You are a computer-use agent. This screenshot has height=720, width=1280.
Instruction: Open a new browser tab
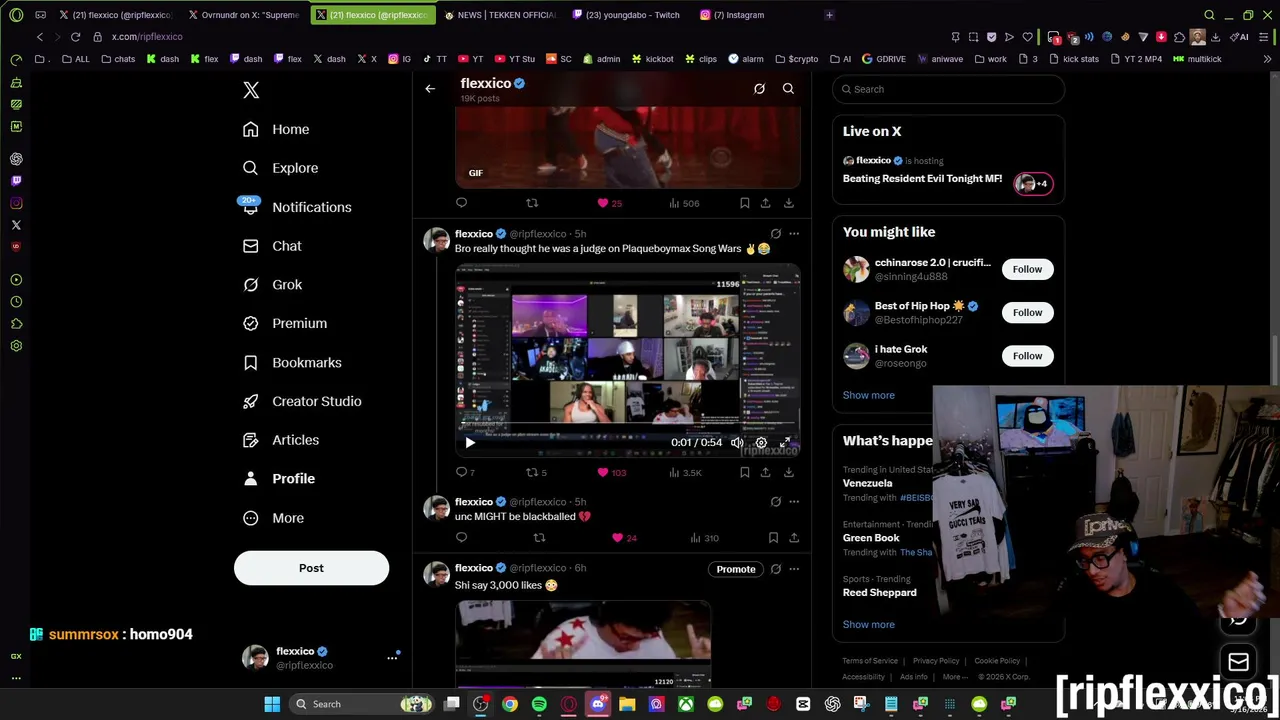click(x=829, y=15)
